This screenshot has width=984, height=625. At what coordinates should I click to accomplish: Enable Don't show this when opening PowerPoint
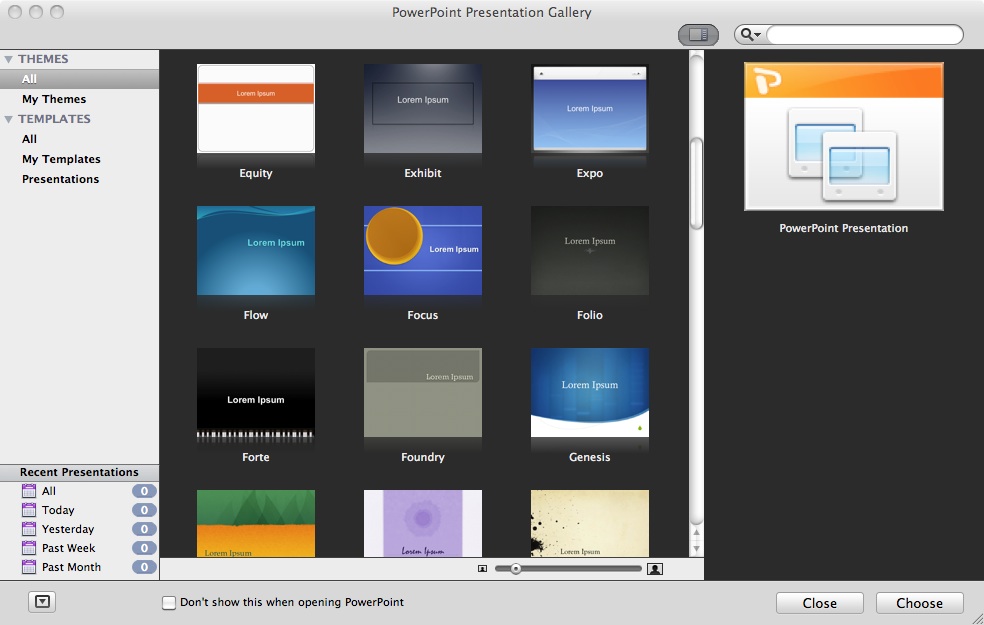pyautogui.click(x=169, y=603)
